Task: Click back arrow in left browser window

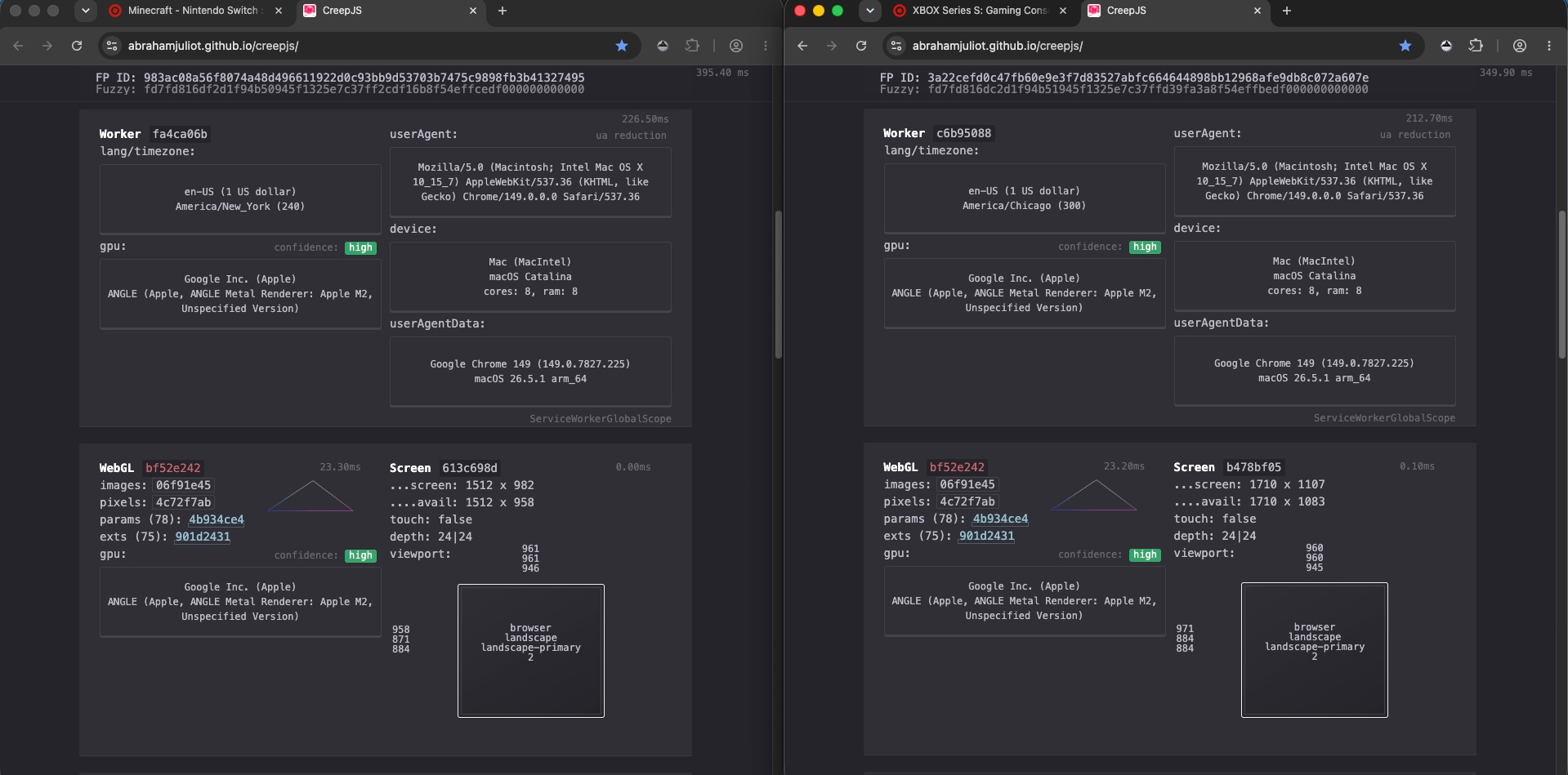Action: (x=18, y=46)
